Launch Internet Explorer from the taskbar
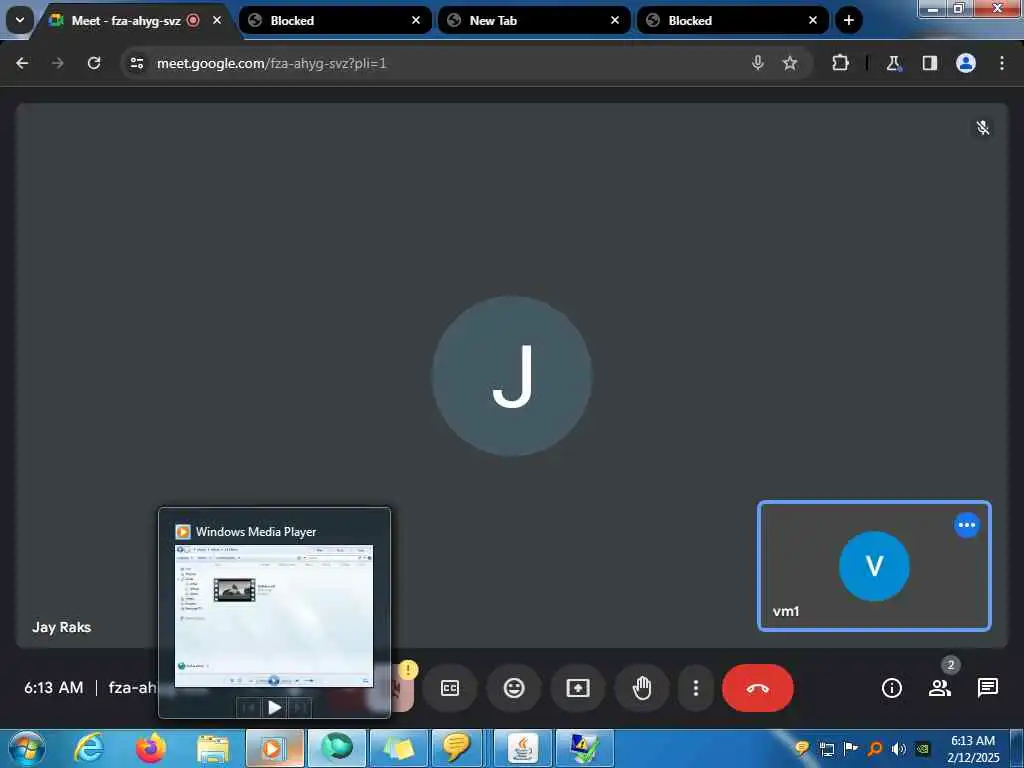The image size is (1024, 768). click(x=89, y=748)
